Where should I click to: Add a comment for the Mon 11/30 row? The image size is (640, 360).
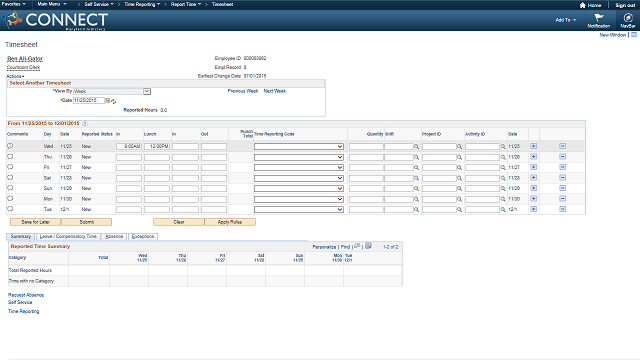(10, 199)
